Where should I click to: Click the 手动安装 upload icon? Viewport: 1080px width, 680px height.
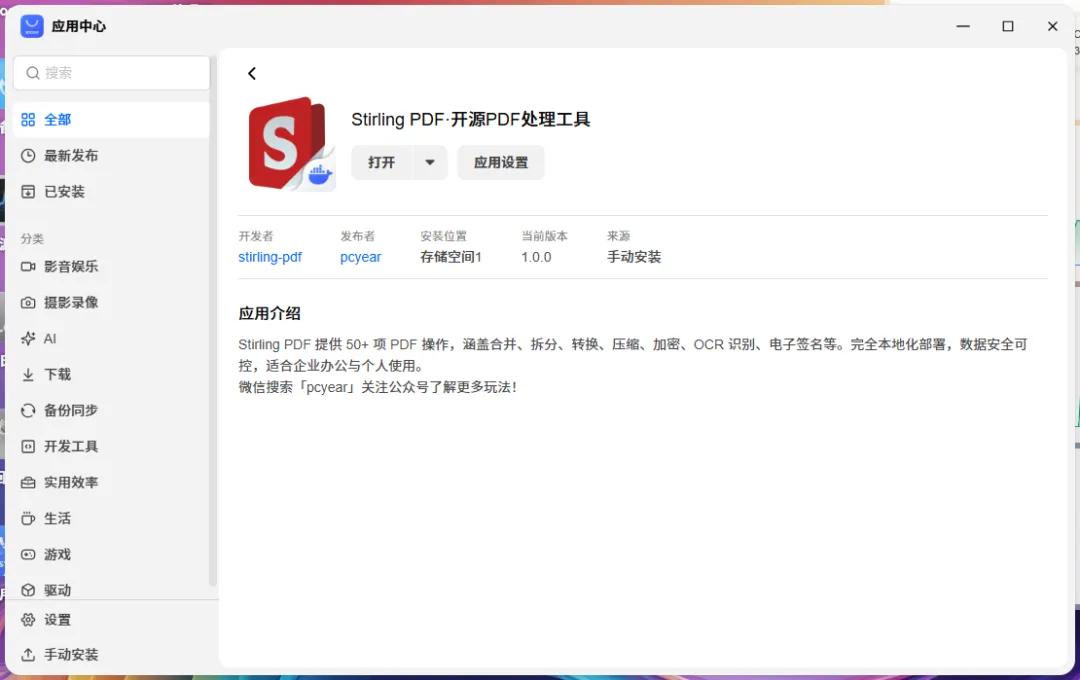click(x=28, y=655)
